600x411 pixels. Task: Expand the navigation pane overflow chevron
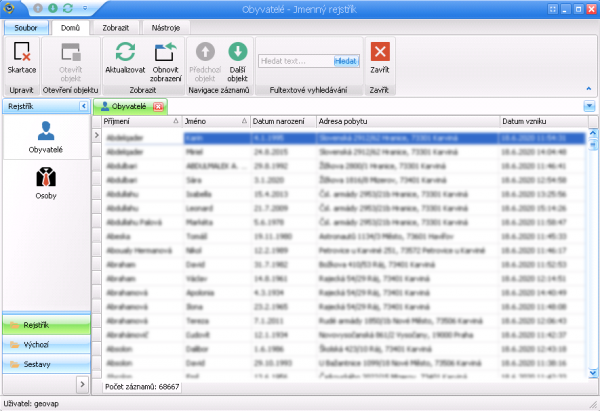[82, 384]
